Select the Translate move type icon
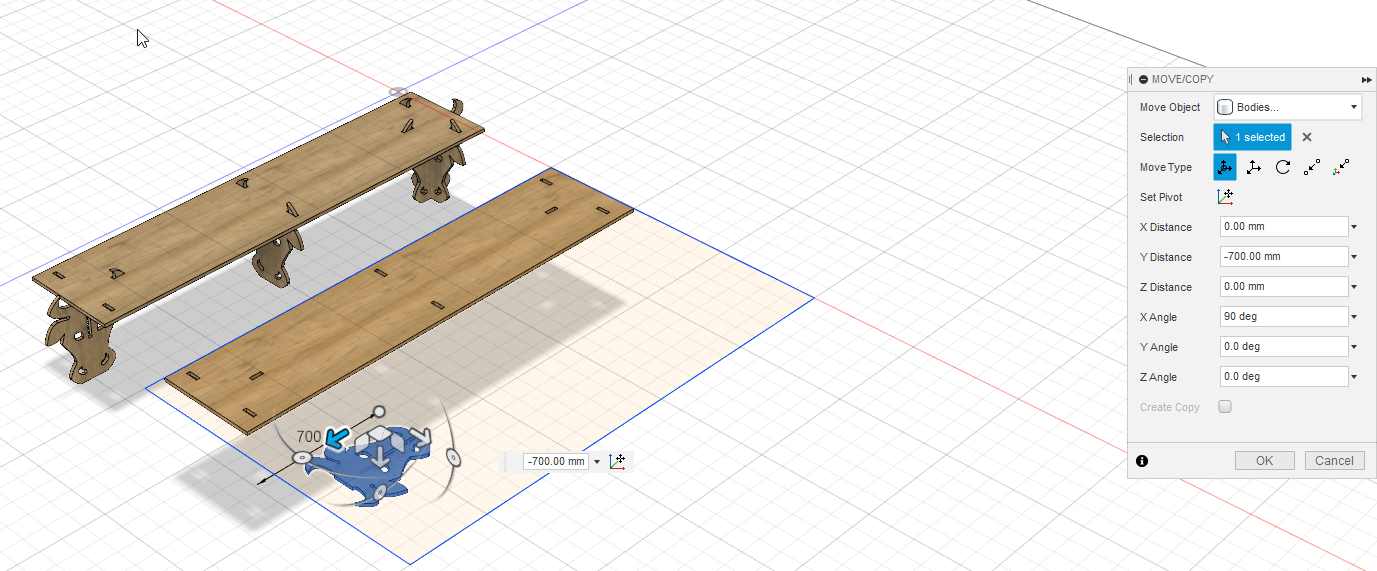The height and width of the screenshot is (571, 1377). click(x=1254, y=167)
